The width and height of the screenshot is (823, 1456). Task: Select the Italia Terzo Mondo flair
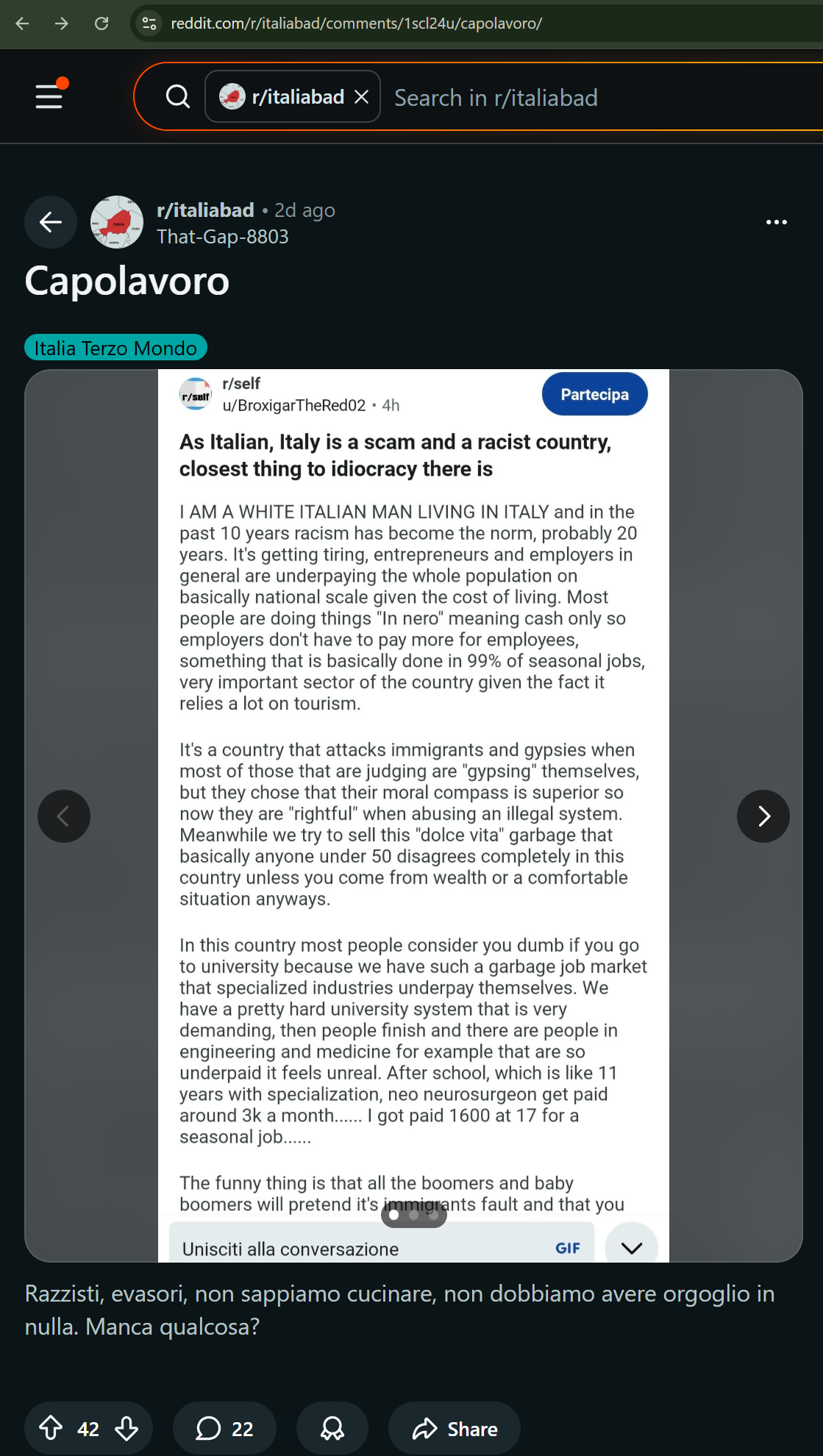[115, 348]
